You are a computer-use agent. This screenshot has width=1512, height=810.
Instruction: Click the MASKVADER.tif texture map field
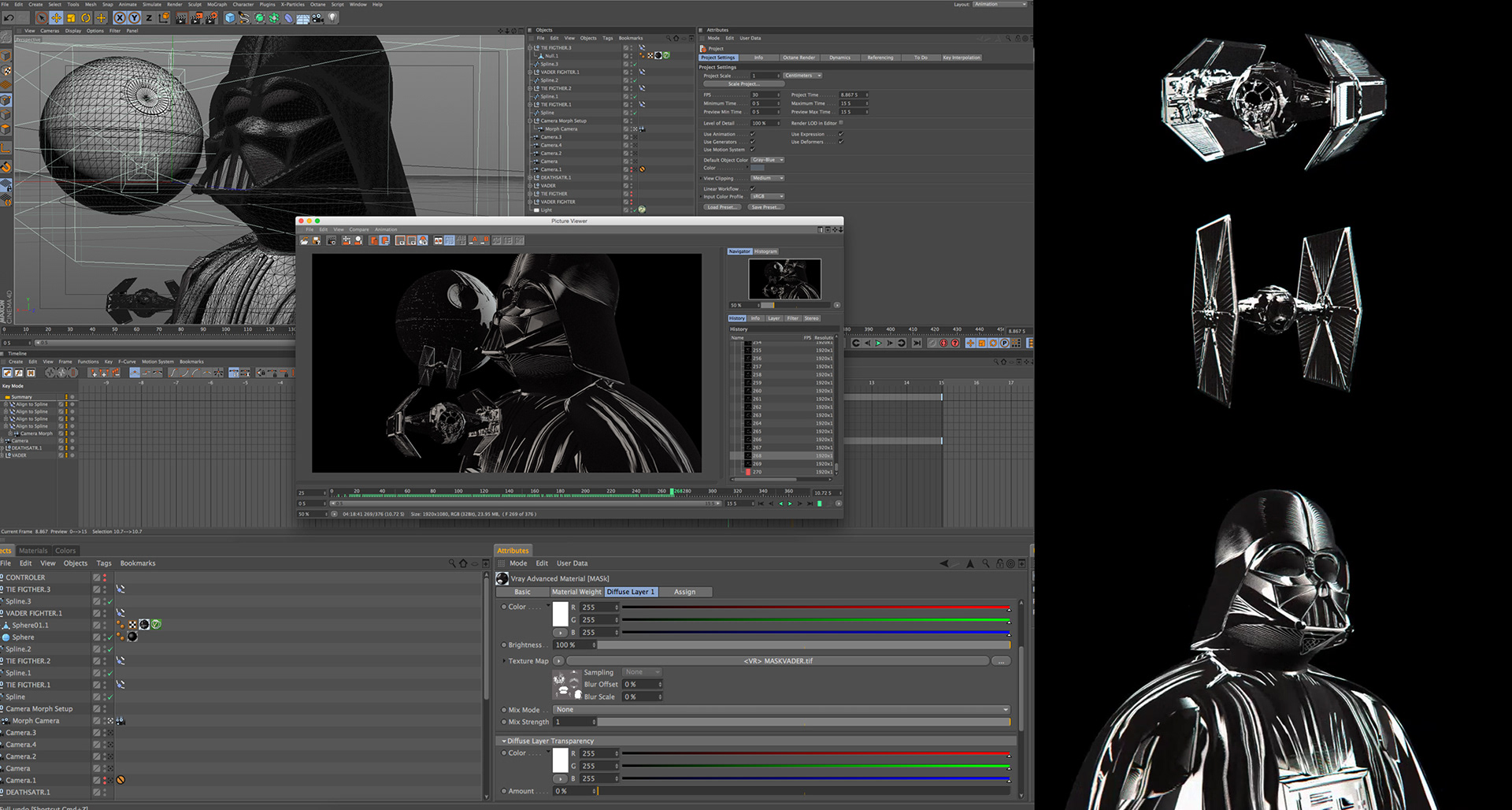(x=777, y=661)
